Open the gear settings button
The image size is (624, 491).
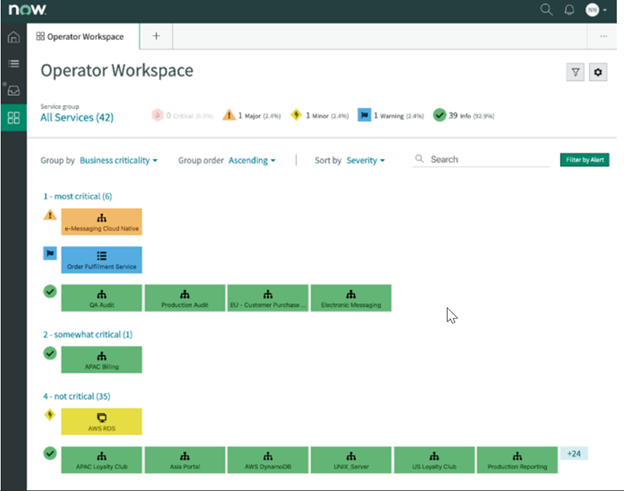598,72
